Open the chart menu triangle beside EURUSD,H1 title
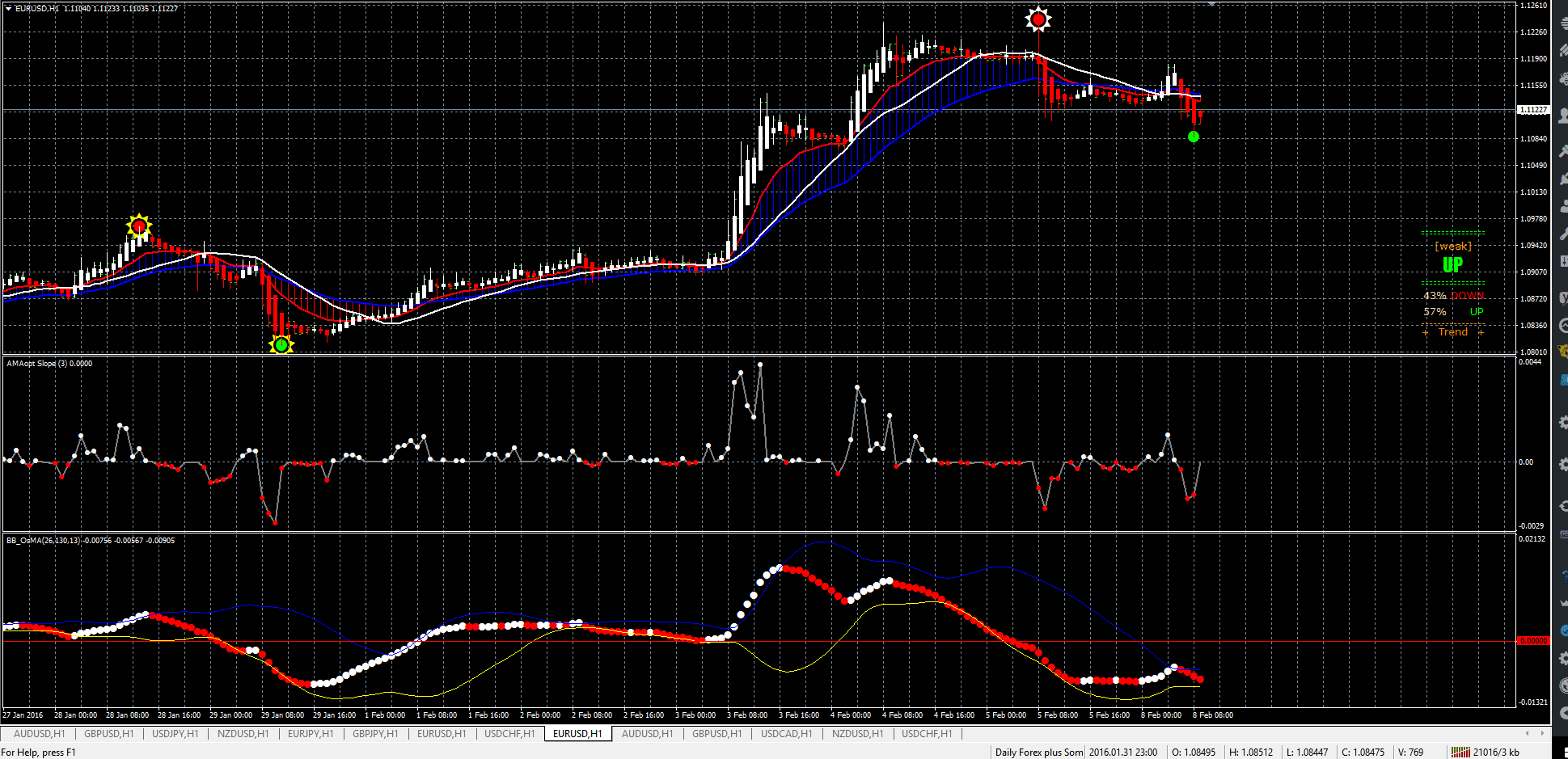1568x759 pixels. (8, 8)
